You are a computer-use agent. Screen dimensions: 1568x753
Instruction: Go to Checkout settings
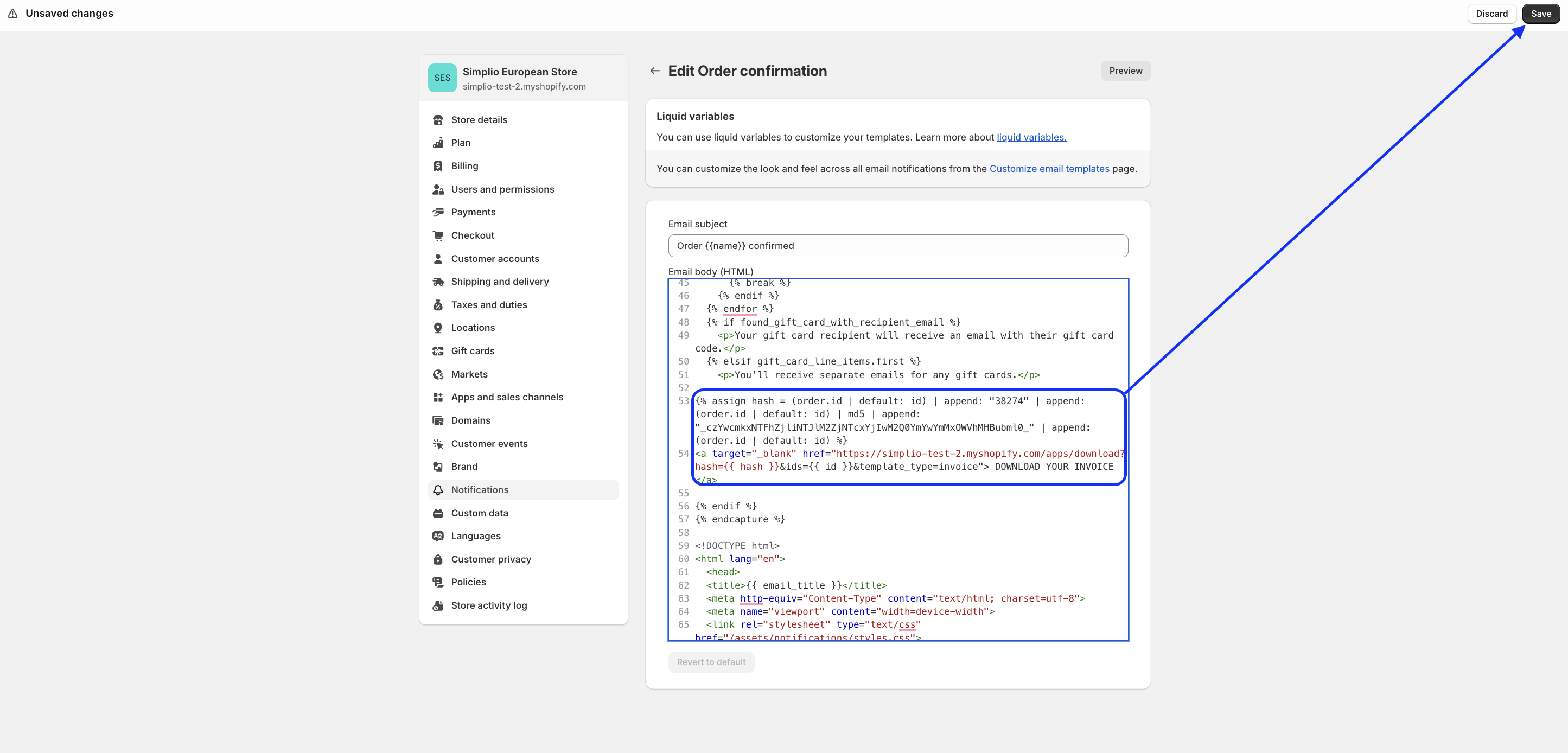473,235
